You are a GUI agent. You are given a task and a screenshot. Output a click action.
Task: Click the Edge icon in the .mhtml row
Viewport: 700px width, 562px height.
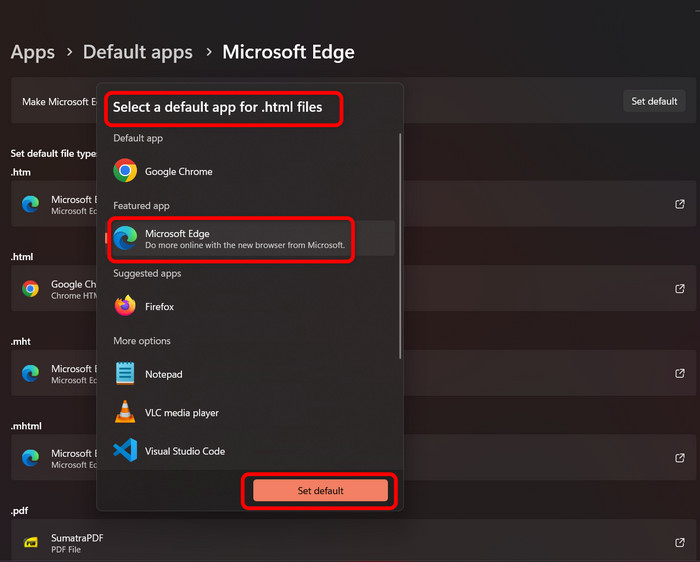tap(30, 458)
